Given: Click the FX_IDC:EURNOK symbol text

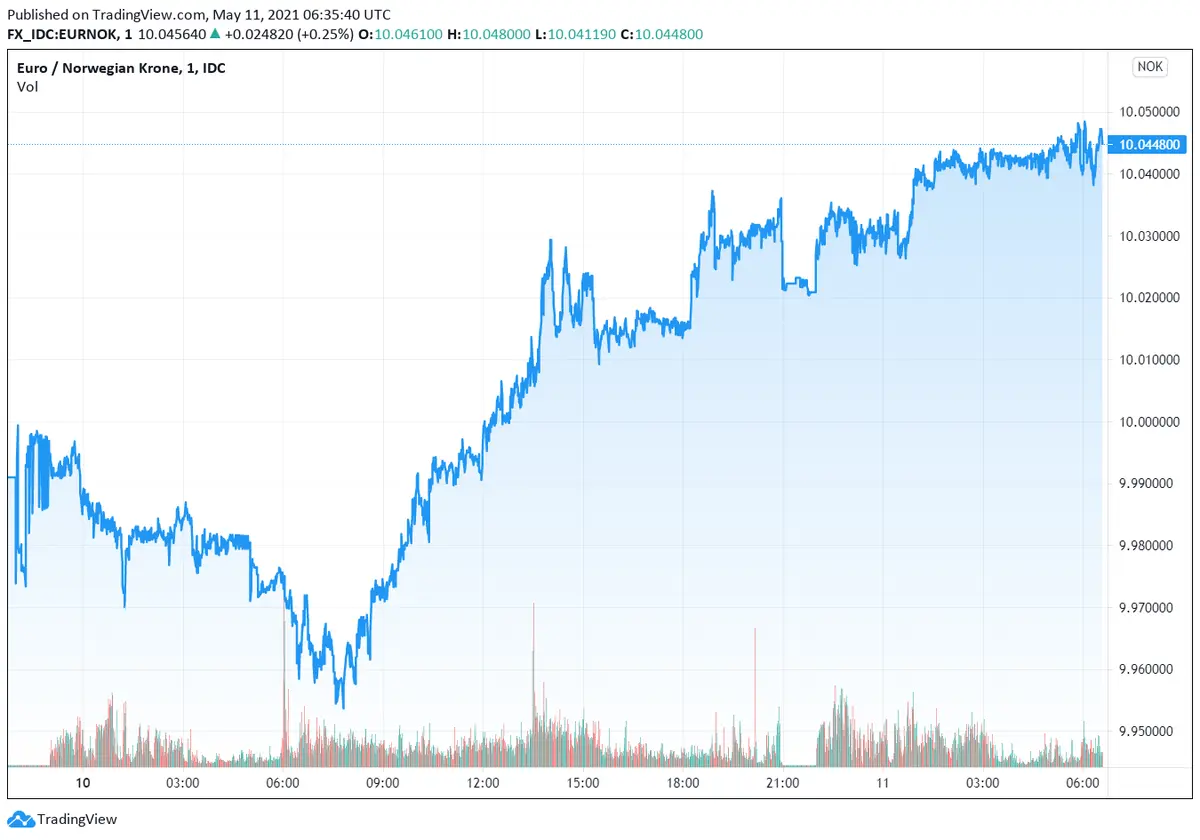Looking at the screenshot, I should tap(62, 33).
